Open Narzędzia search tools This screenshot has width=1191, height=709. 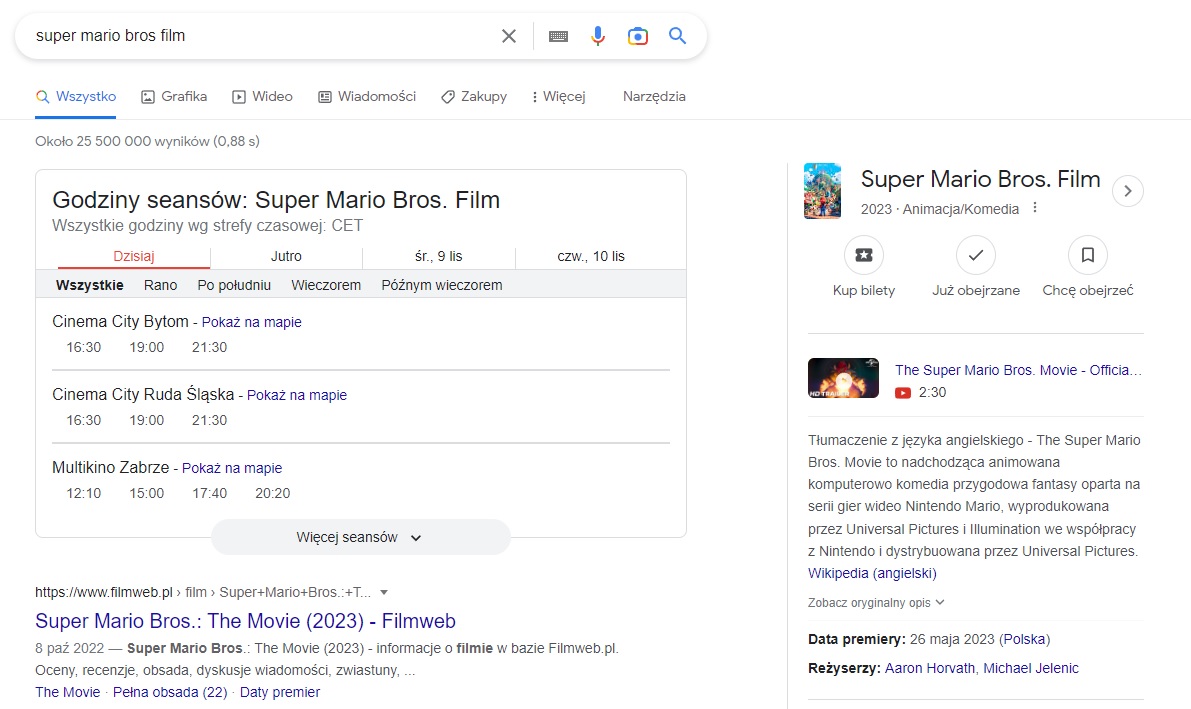click(654, 97)
